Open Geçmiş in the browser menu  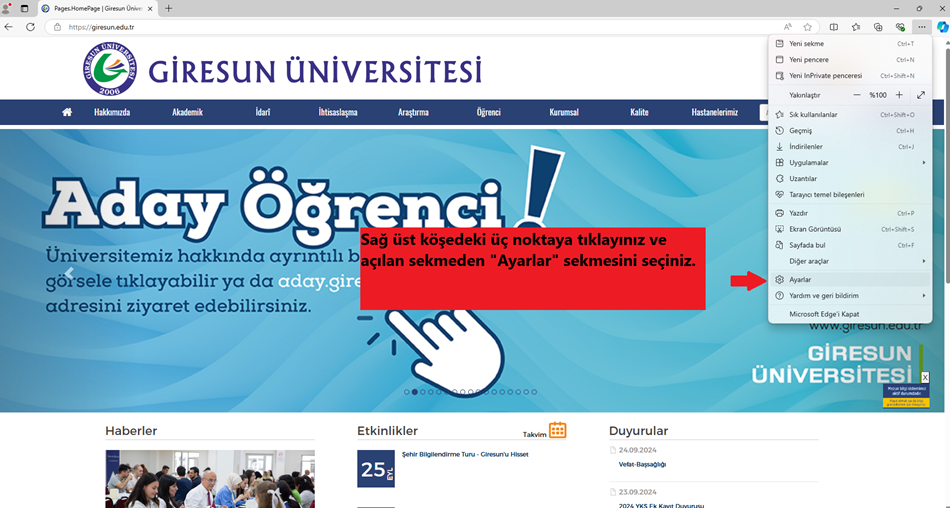click(800, 131)
